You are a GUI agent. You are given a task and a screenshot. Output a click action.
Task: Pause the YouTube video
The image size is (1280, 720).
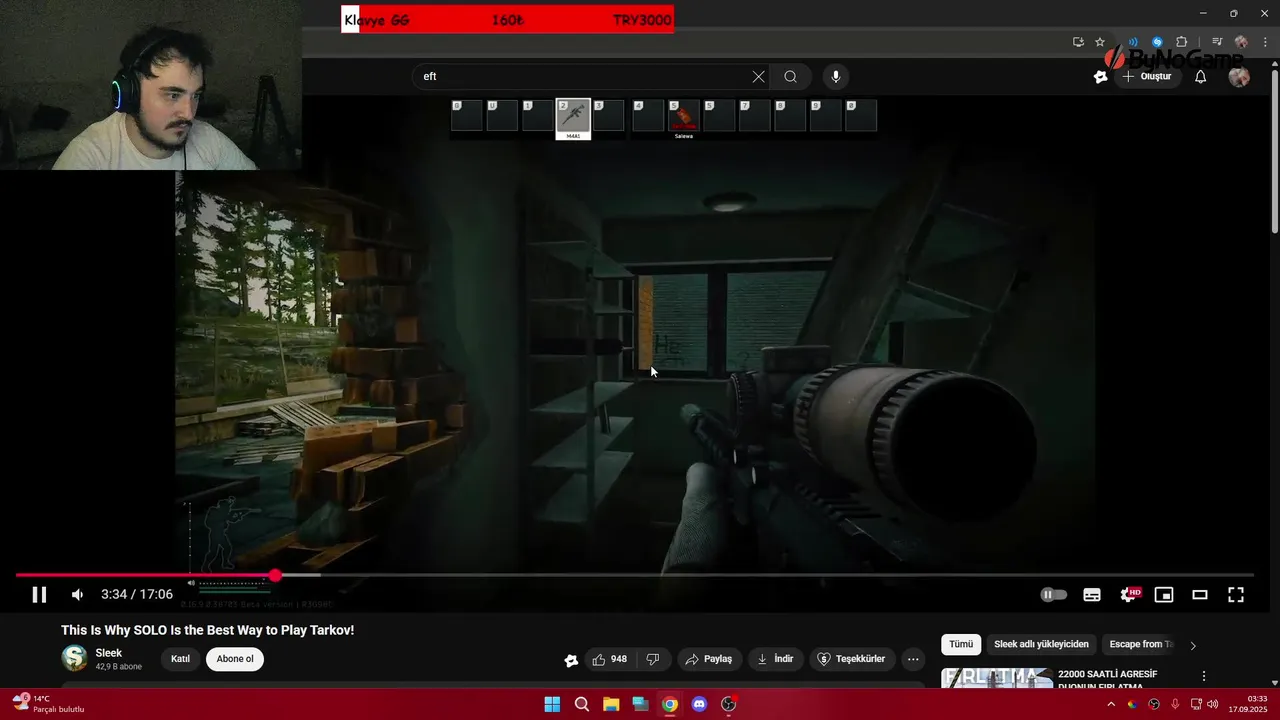click(39, 595)
